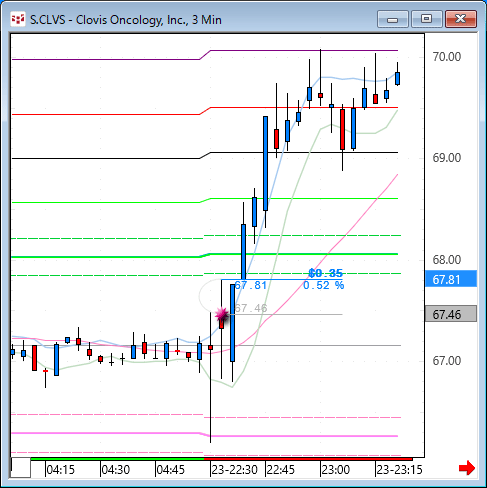Click the 68.00 price scale value
Viewport: 487px width, 488px height.
click(x=447, y=259)
